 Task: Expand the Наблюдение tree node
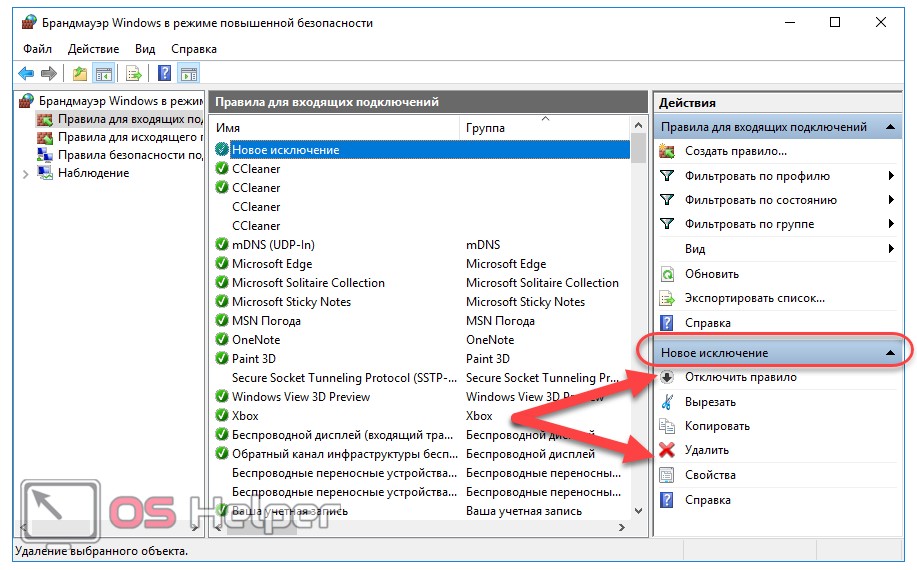click(26, 174)
